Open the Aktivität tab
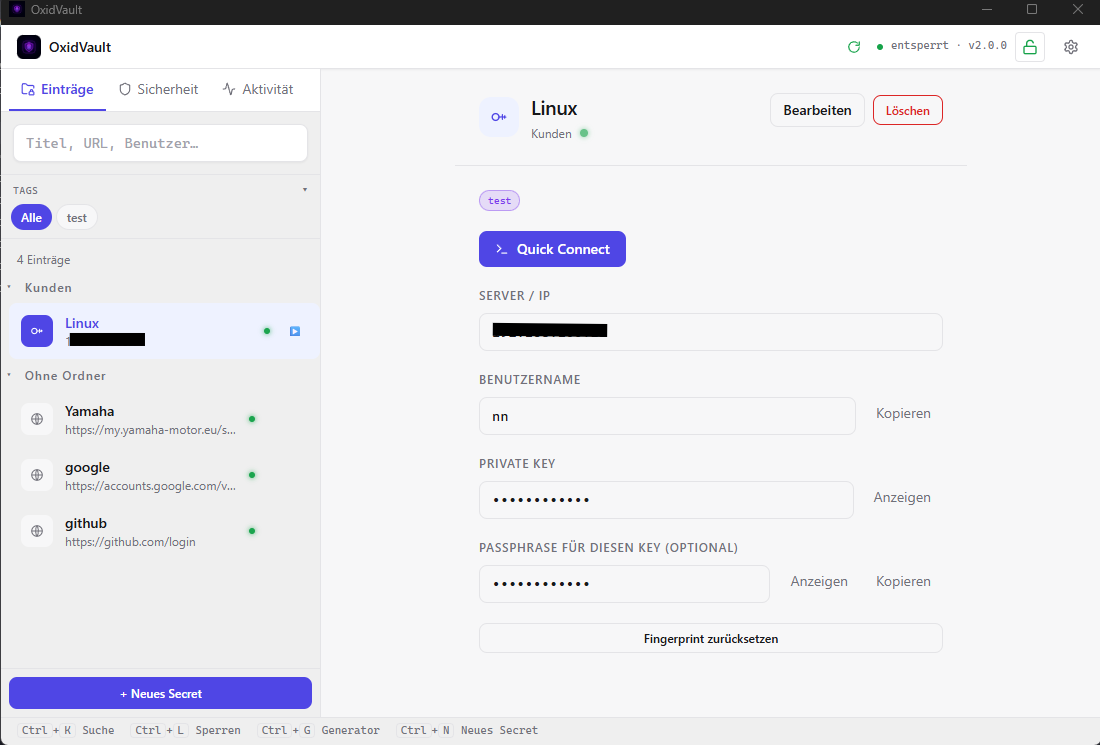 click(x=257, y=89)
